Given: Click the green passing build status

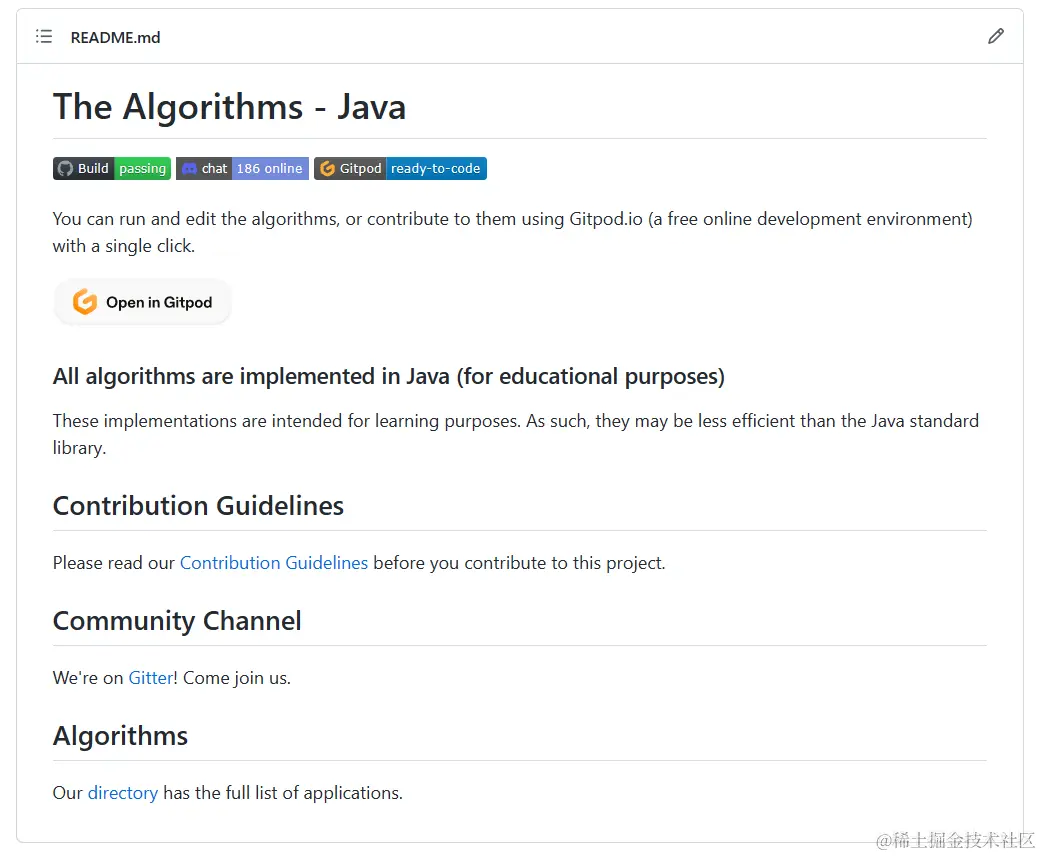Looking at the screenshot, I should [x=143, y=169].
